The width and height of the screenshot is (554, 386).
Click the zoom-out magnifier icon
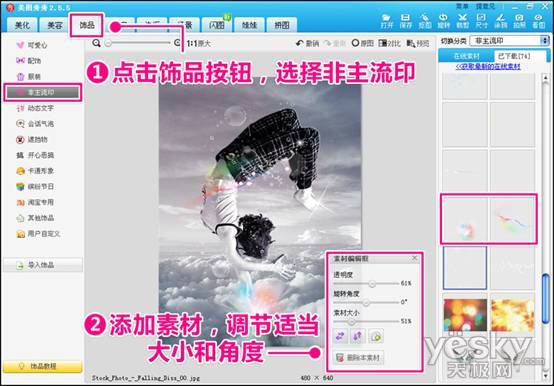[x=96, y=43]
